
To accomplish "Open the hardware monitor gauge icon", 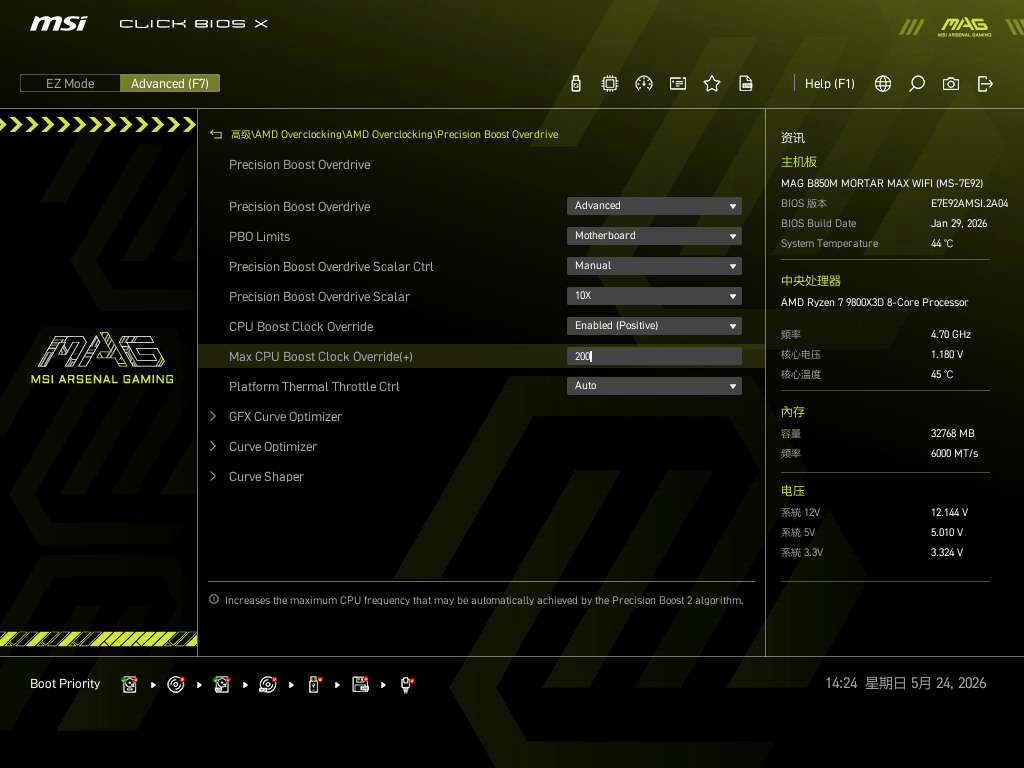I will pyautogui.click(x=644, y=84).
